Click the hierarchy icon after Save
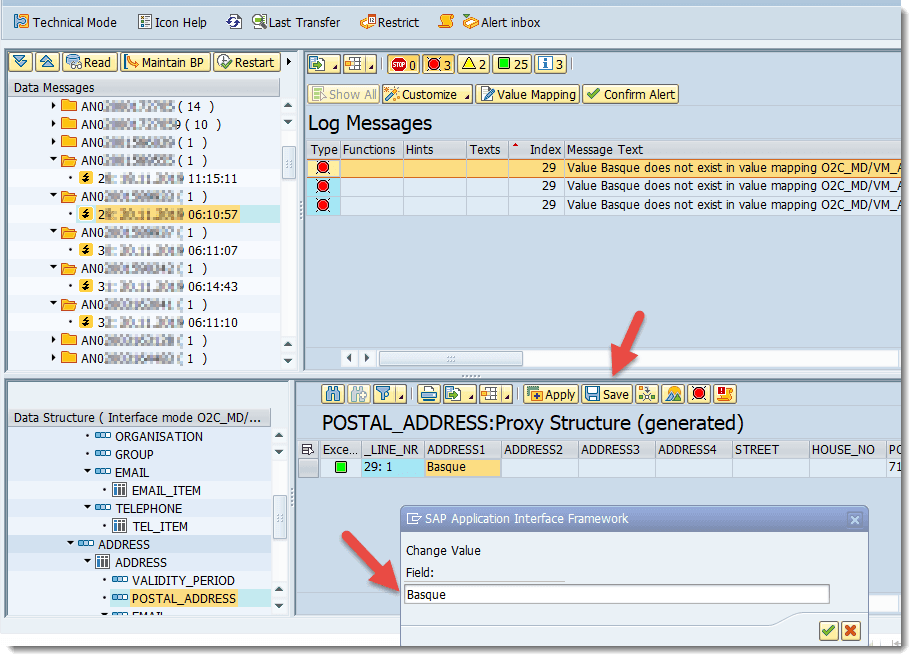This screenshot has width=916, height=661. point(647,394)
